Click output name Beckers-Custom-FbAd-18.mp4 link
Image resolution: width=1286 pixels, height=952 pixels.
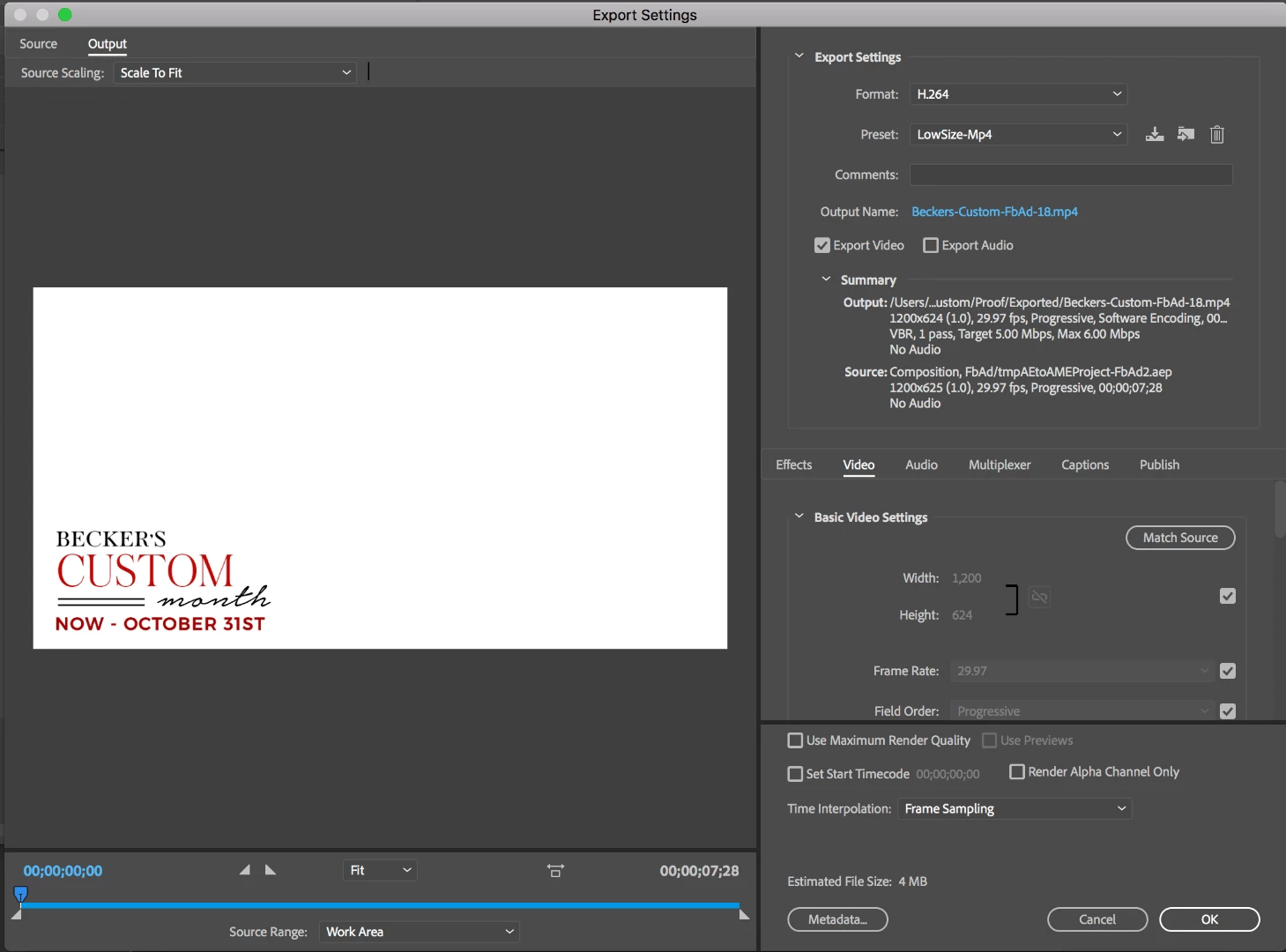(x=994, y=212)
